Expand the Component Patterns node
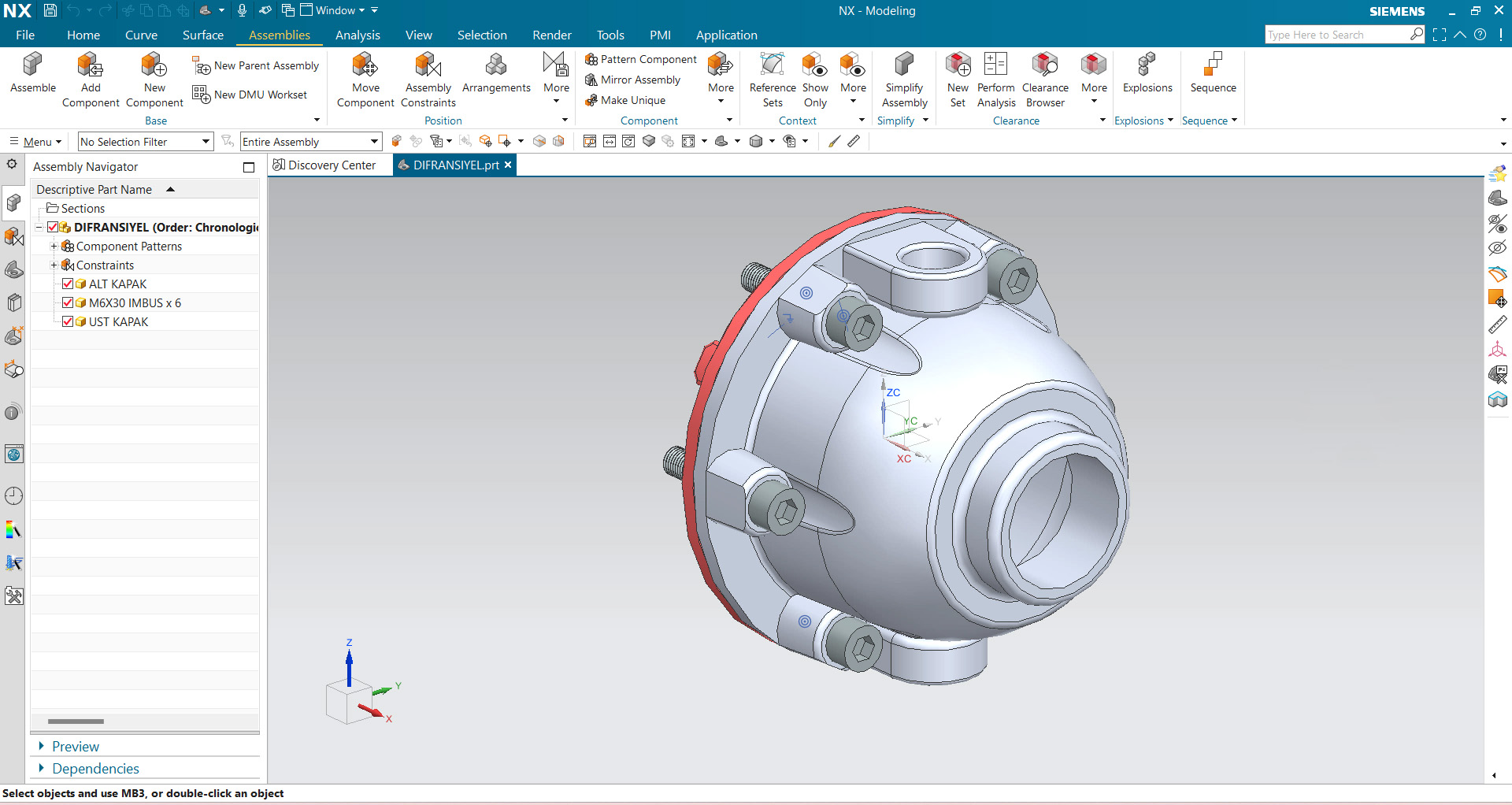Viewport: 1512px width, 805px height. (x=54, y=246)
